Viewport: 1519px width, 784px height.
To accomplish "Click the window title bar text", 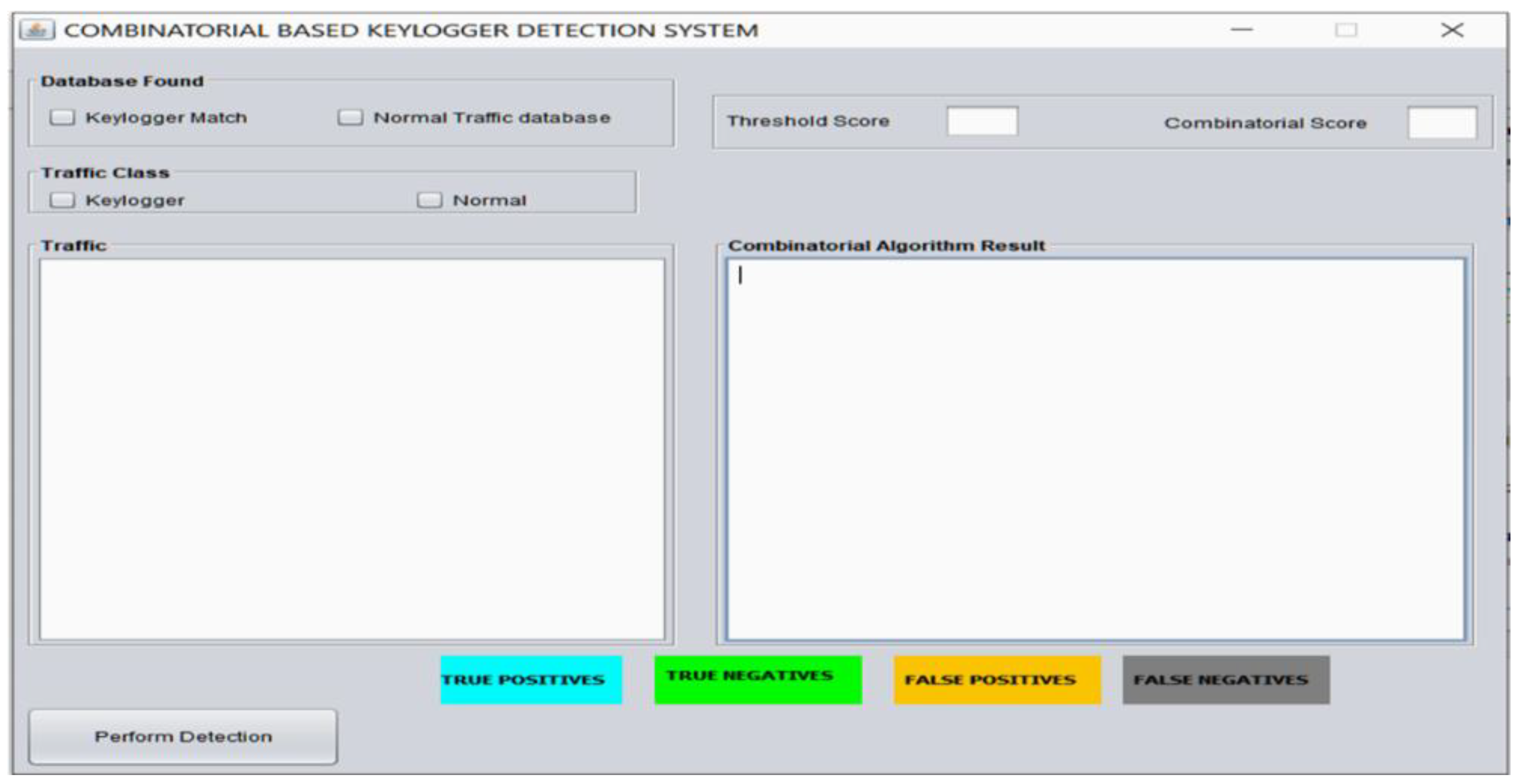I will tap(411, 30).
